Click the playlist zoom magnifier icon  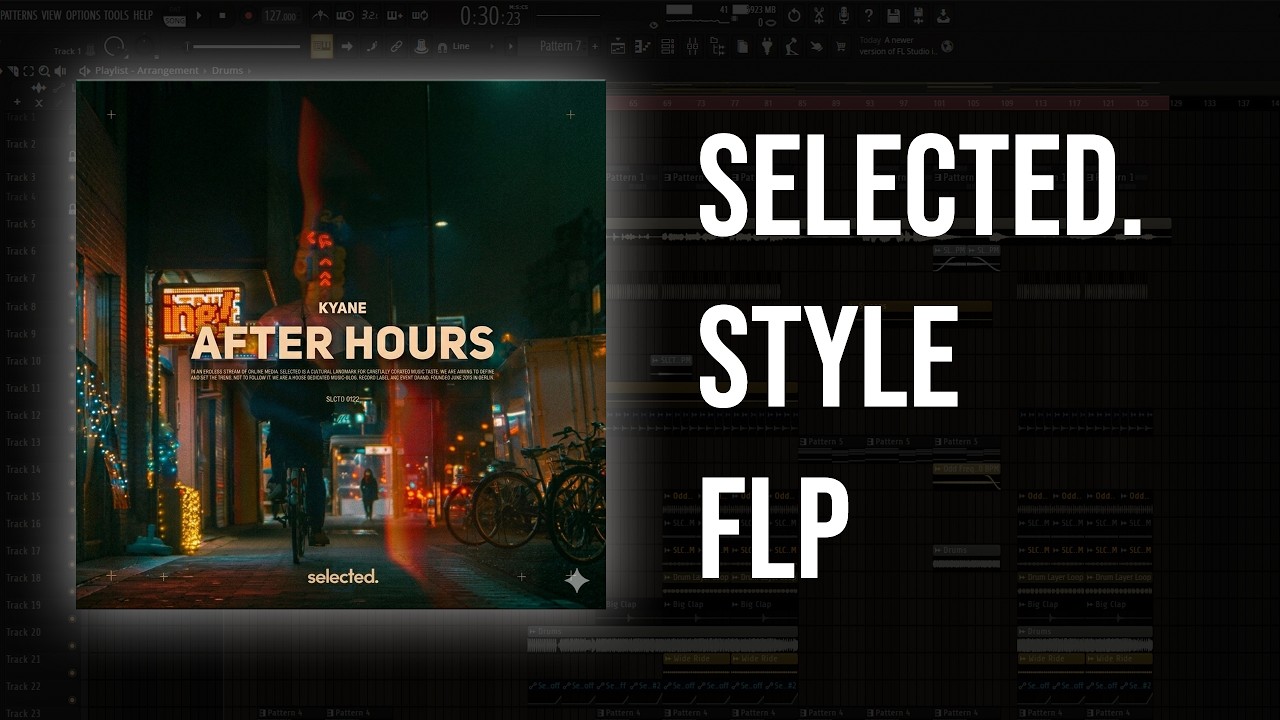point(45,71)
